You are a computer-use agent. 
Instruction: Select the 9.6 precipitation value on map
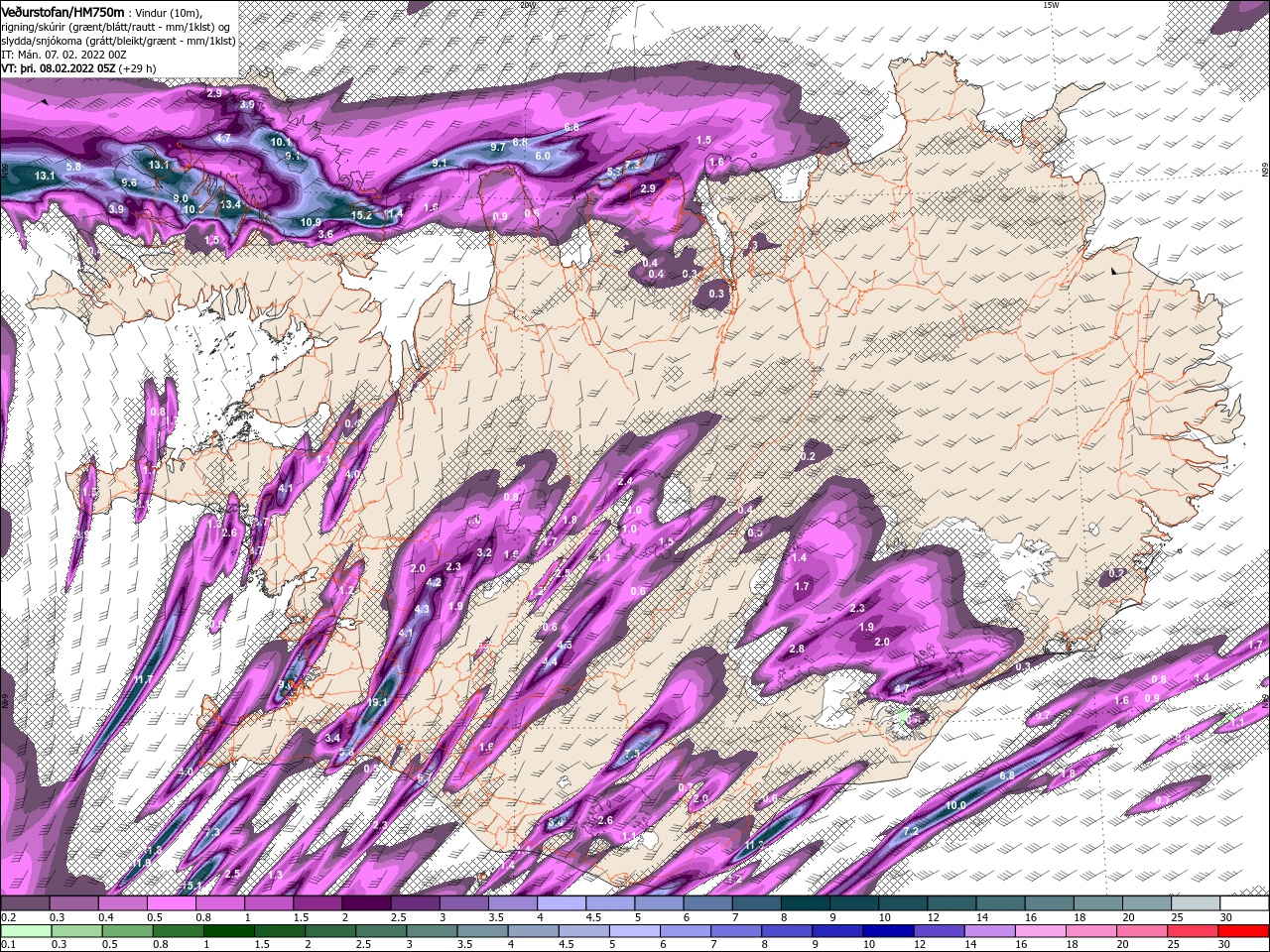click(129, 182)
